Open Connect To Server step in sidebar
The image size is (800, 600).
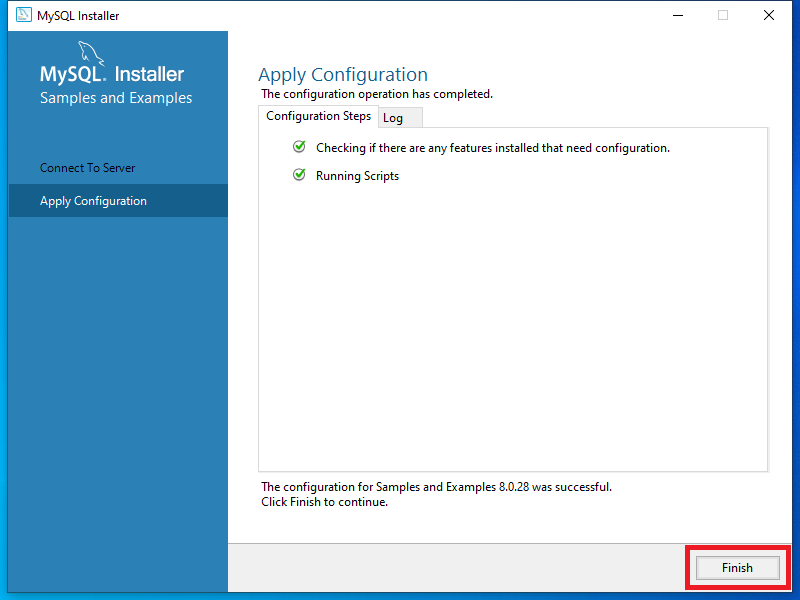click(88, 168)
